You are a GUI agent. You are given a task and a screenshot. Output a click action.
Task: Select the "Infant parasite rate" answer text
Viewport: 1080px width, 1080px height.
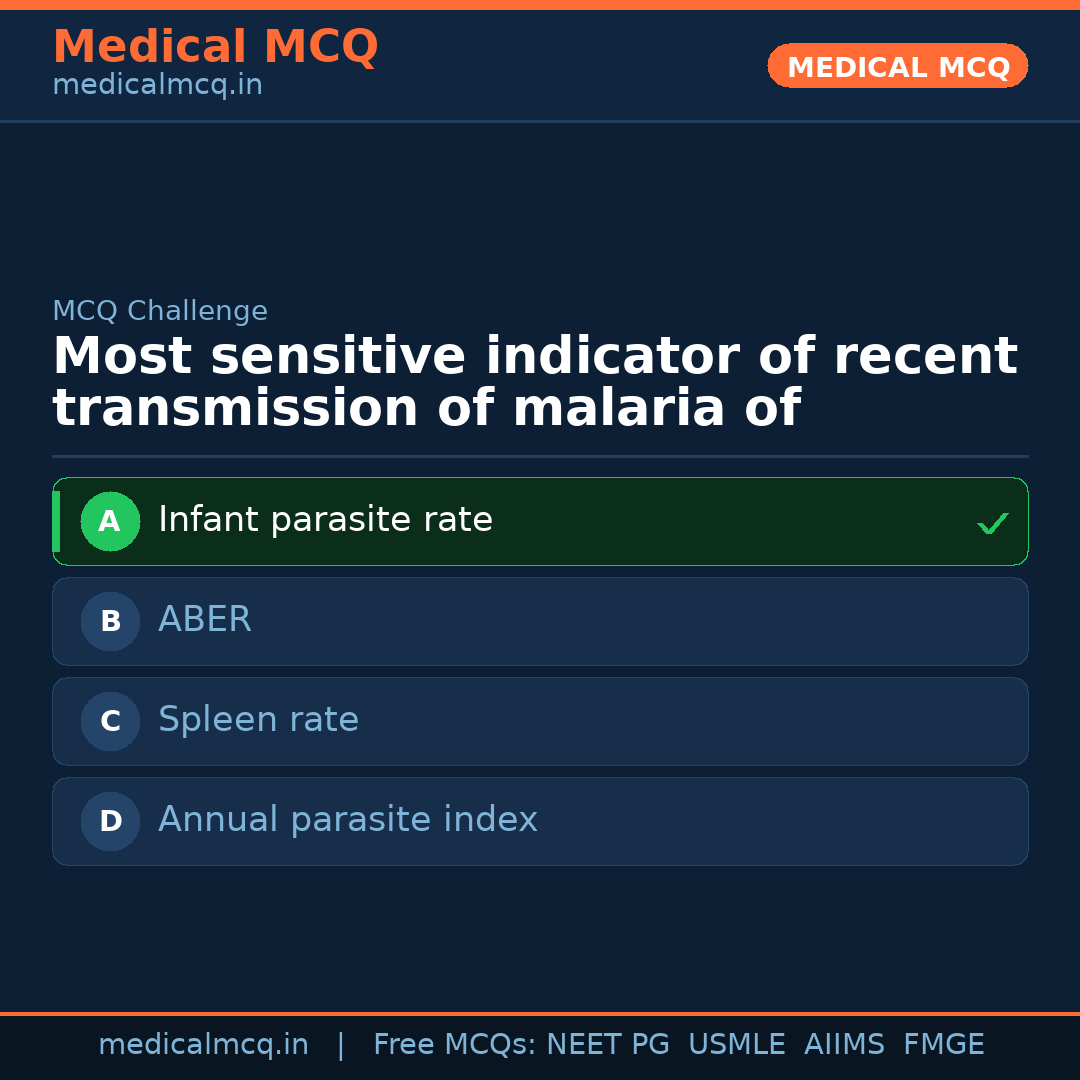(325, 520)
